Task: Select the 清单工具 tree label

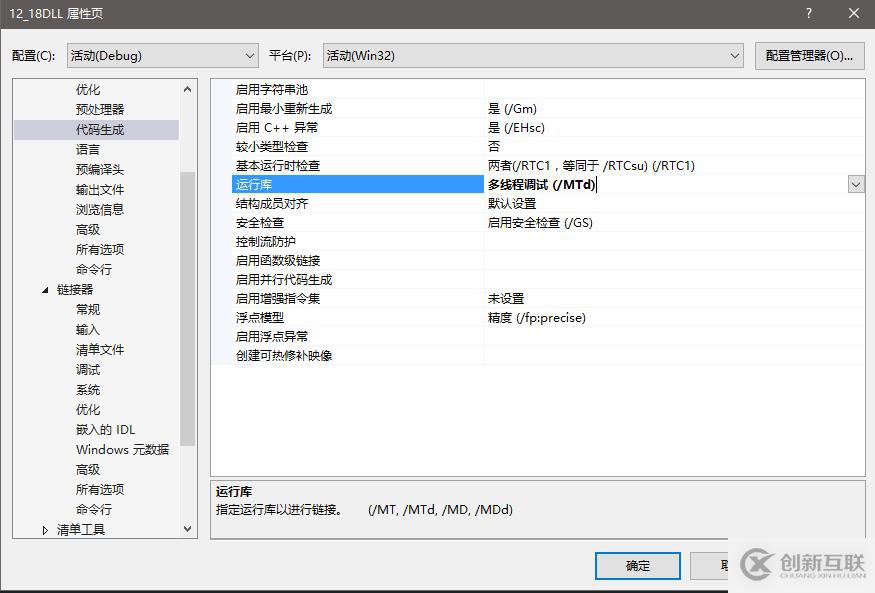Action: 81,530
